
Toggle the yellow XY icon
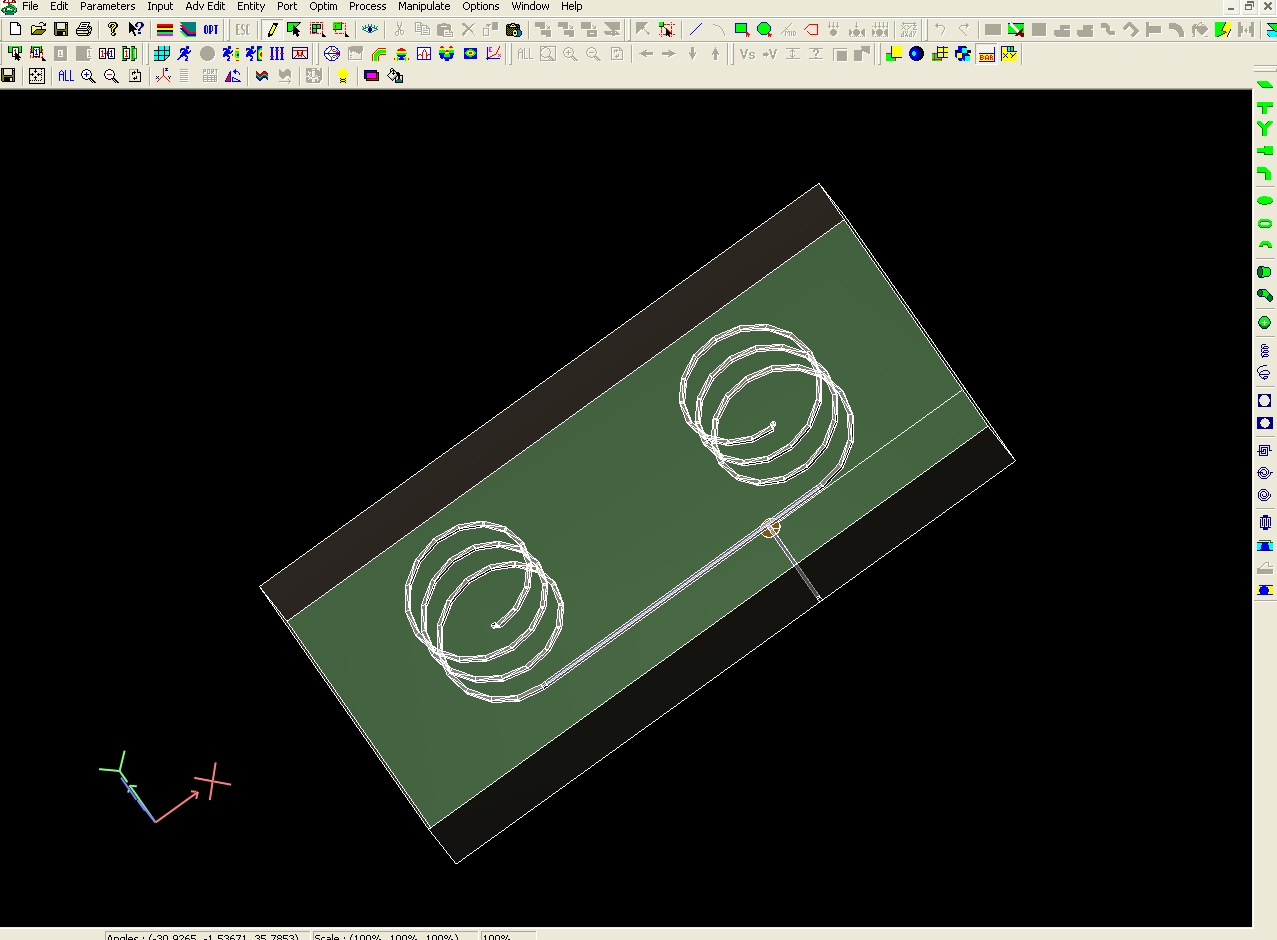click(x=1009, y=54)
